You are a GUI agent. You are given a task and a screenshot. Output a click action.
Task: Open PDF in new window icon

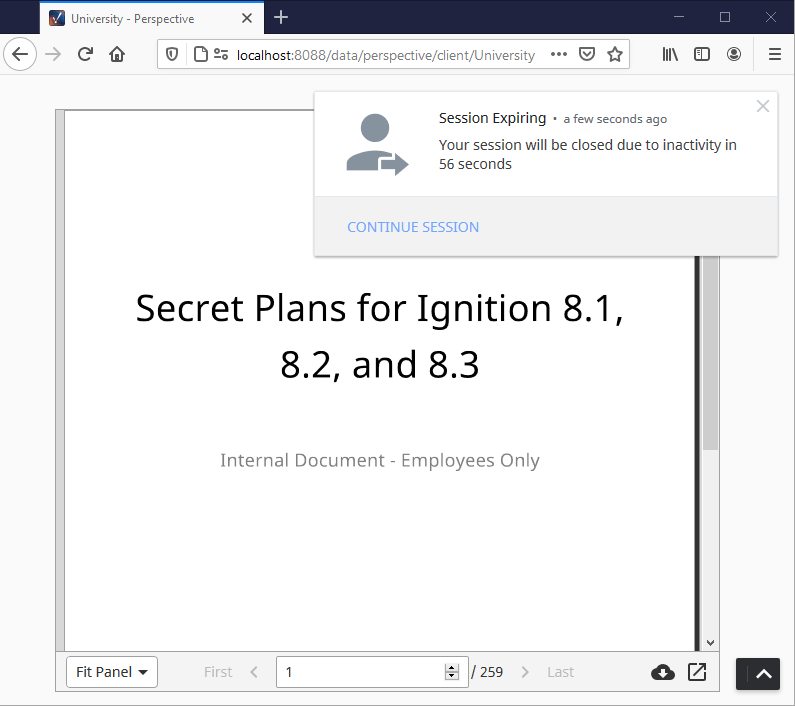(697, 672)
